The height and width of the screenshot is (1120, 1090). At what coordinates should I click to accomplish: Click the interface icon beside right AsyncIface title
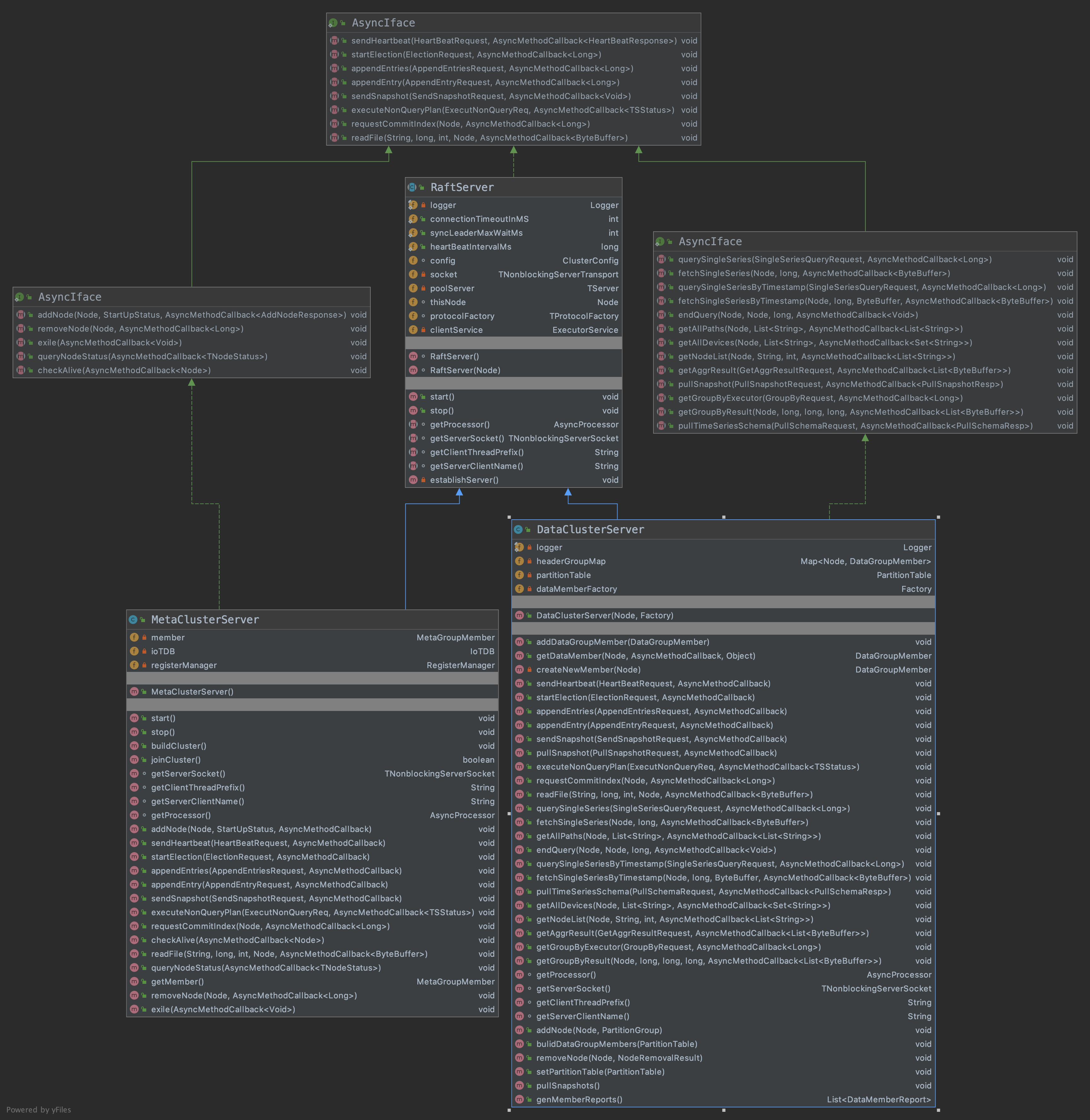coord(660,241)
